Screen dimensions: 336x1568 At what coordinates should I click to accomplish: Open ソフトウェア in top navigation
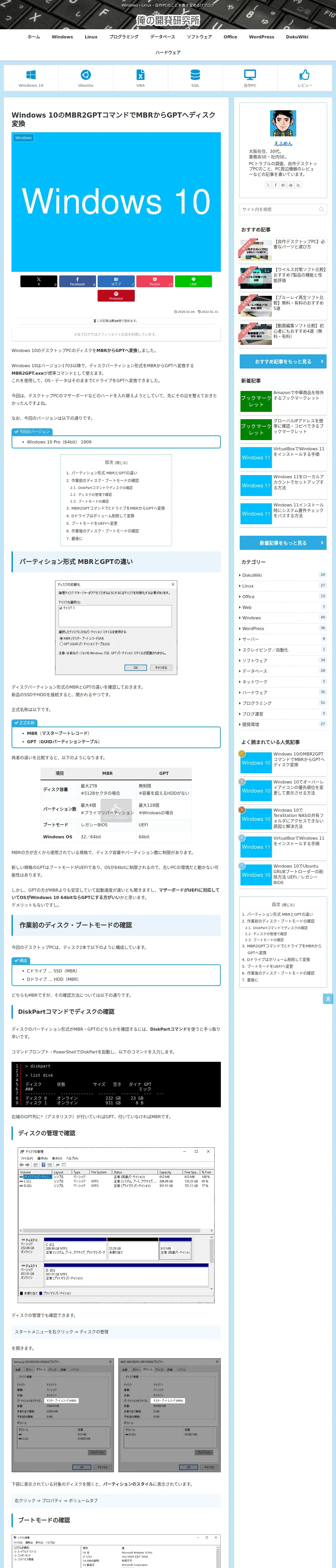[199, 37]
